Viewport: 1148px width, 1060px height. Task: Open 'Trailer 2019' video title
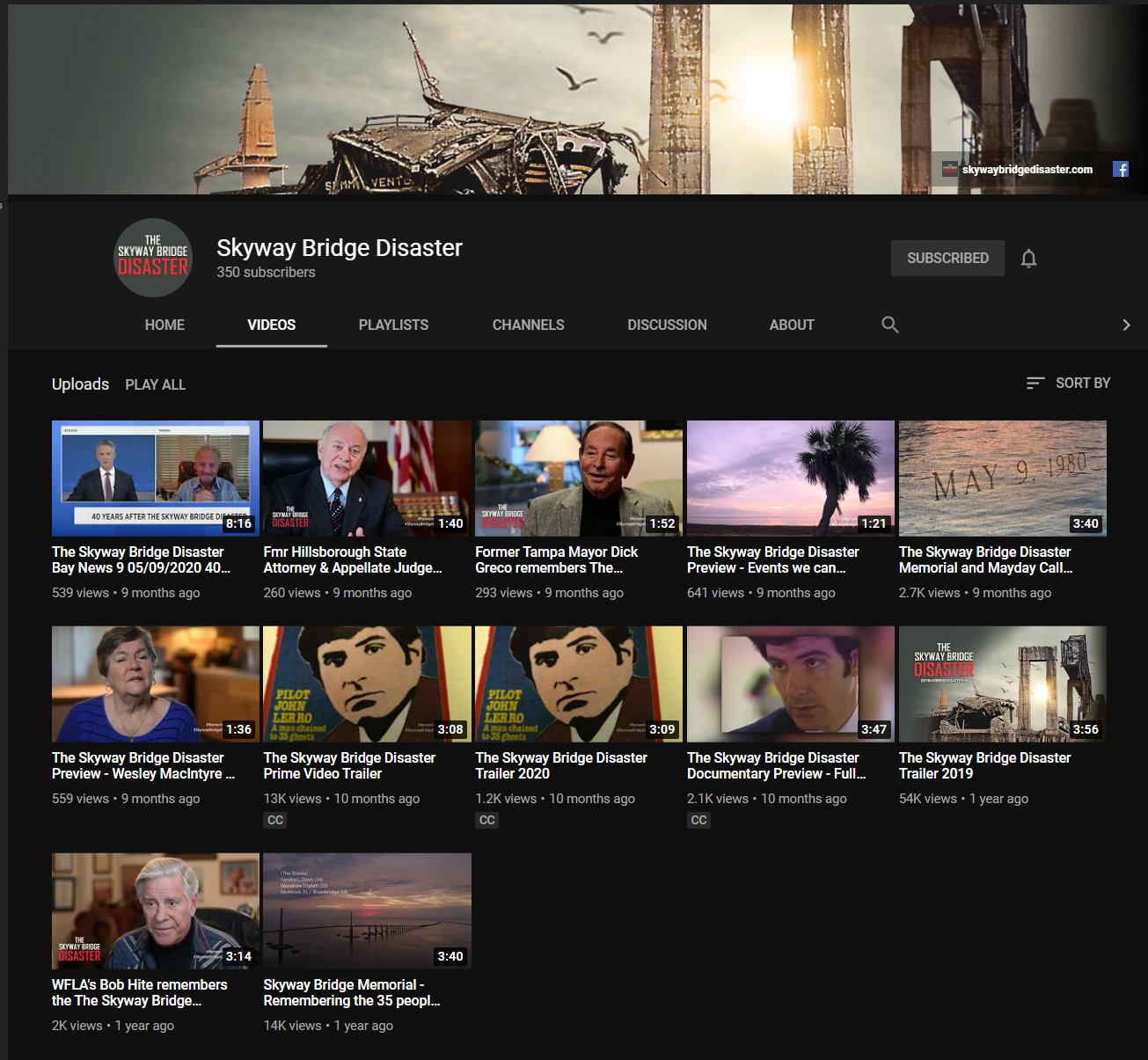pos(984,765)
